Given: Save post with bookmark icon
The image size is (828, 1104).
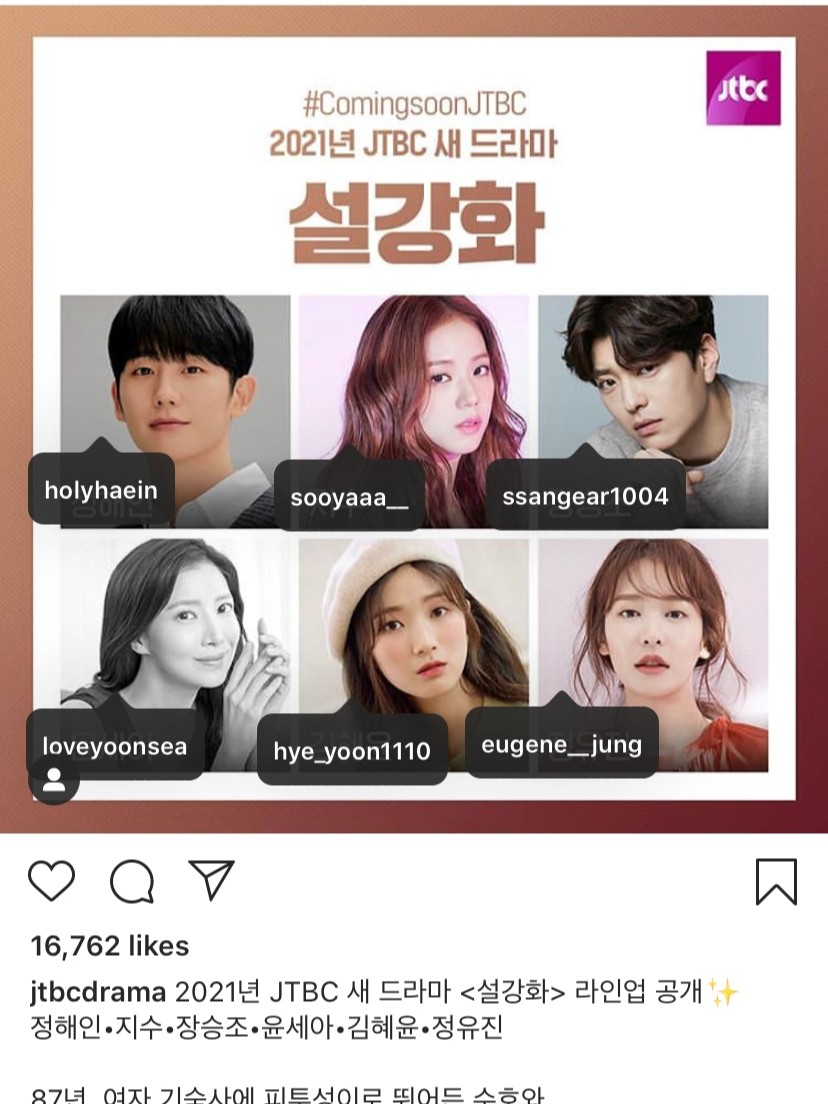Looking at the screenshot, I should [776, 881].
